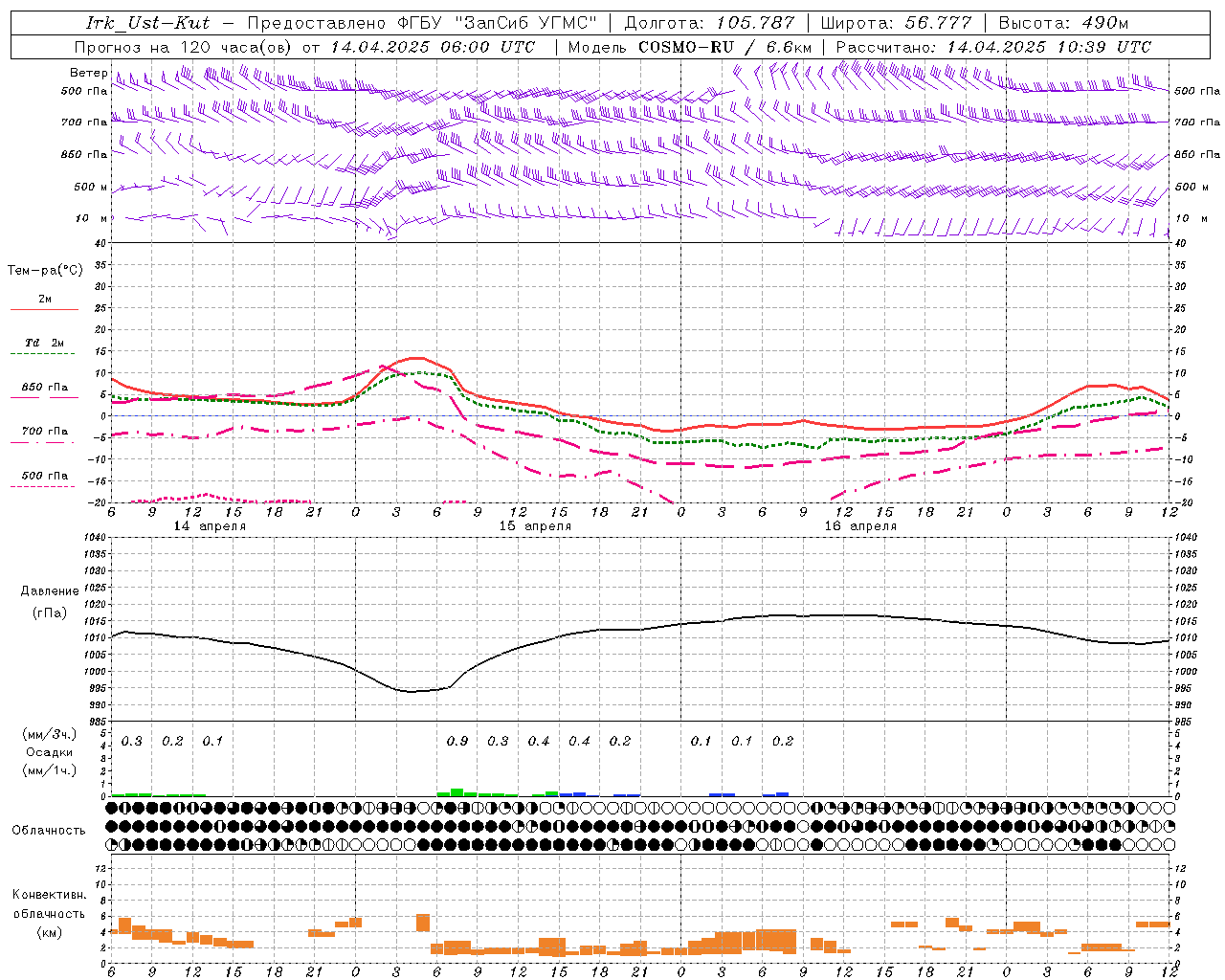Click the 0.9 precipitation value
The width and height of the screenshot is (1225, 980).
pos(457,741)
